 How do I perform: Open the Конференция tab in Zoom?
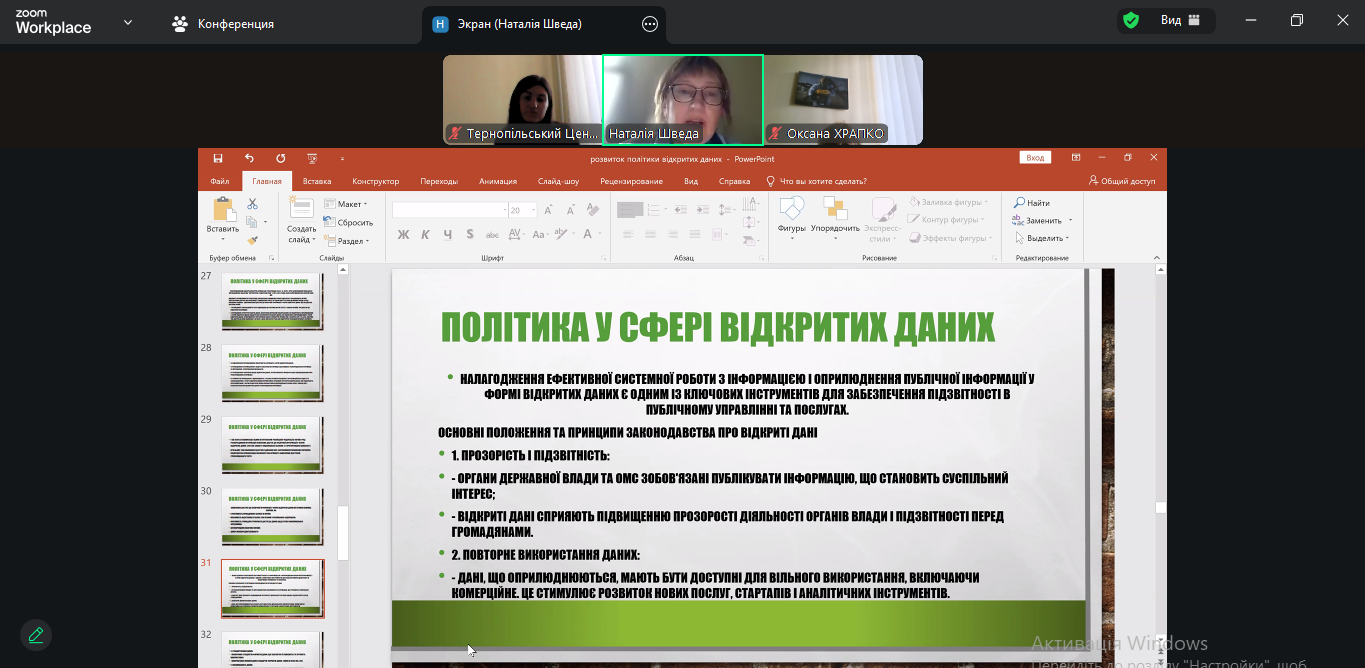[223, 24]
